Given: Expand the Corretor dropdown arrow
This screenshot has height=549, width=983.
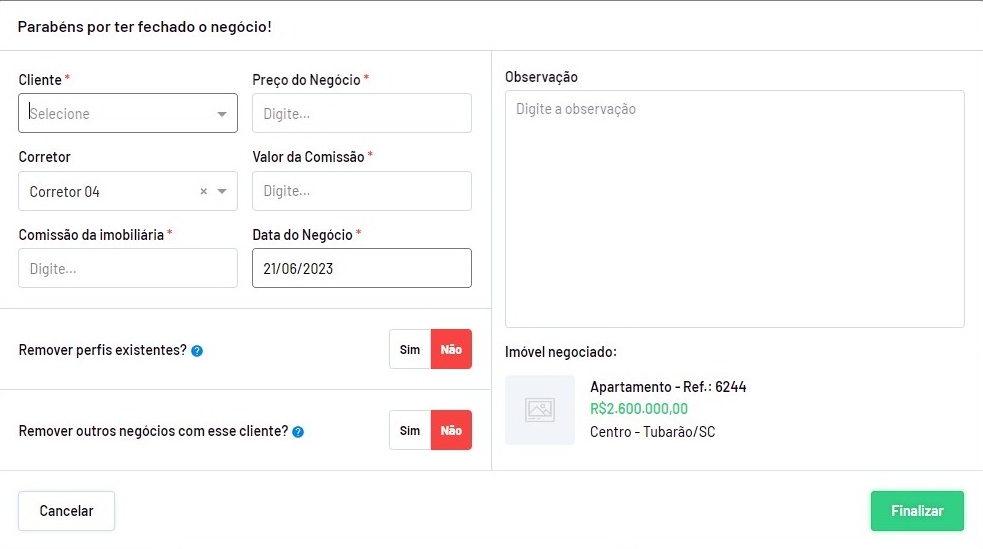Looking at the screenshot, I should 222,192.
